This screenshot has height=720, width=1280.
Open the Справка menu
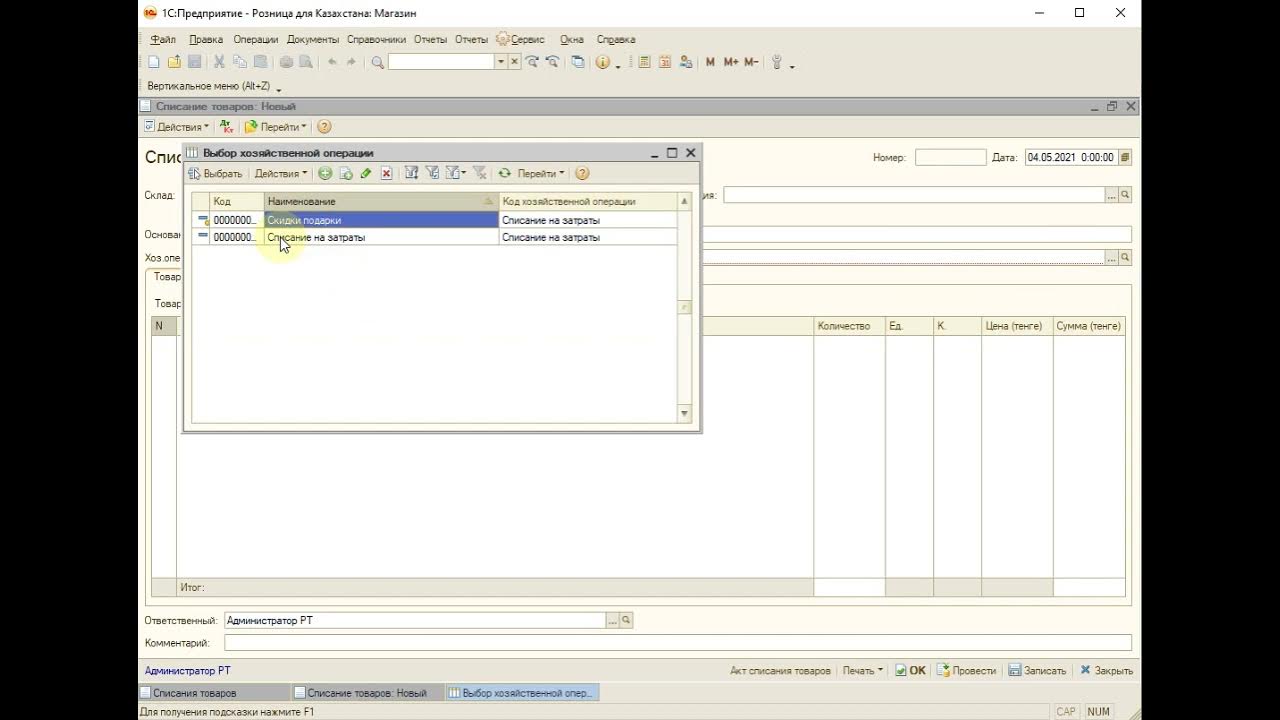point(616,40)
